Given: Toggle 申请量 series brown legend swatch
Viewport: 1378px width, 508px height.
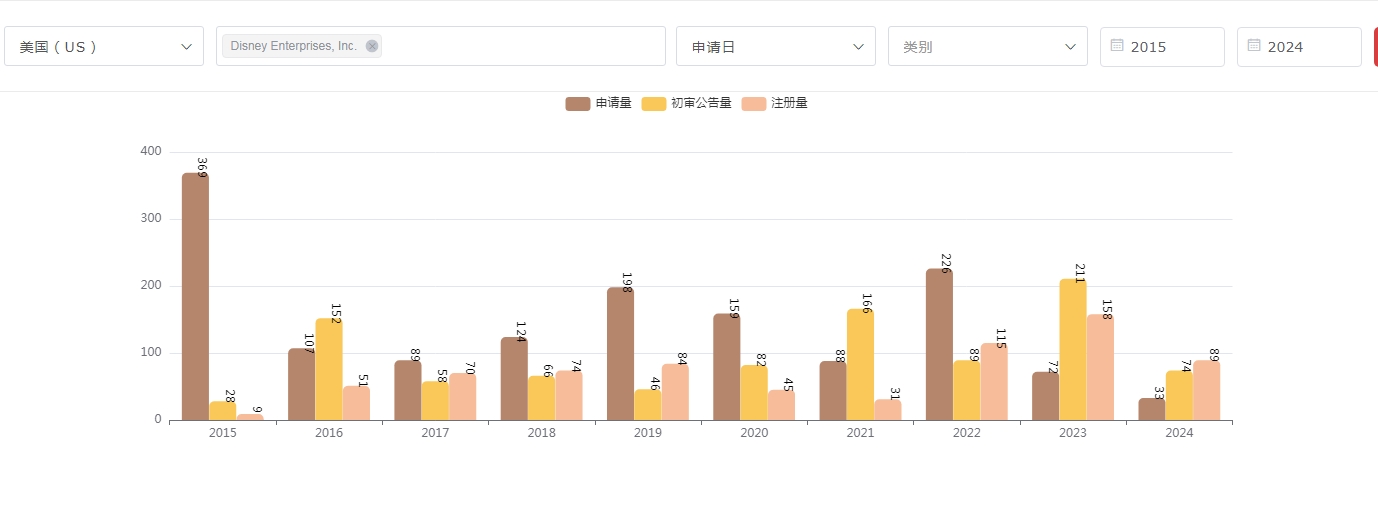Looking at the screenshot, I should click(578, 103).
